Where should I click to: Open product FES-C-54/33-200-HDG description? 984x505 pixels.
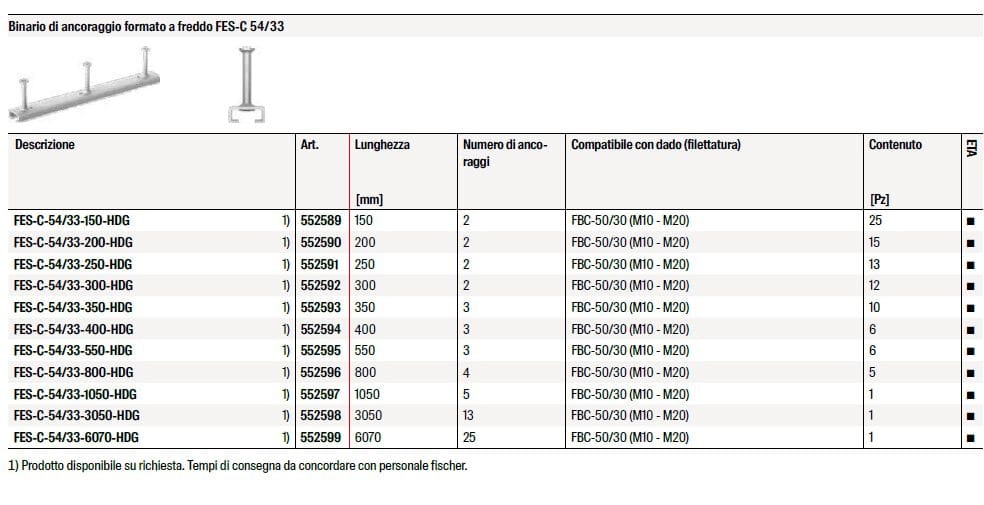point(73,242)
